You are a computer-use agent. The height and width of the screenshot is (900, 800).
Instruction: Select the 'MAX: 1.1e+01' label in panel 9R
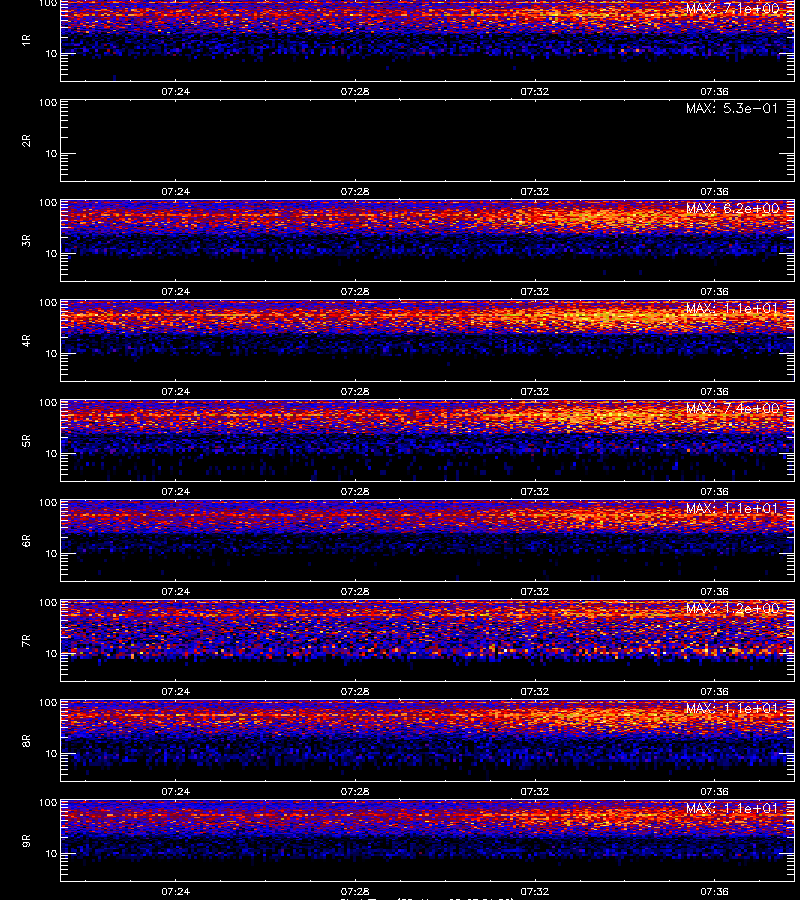[x=732, y=809]
